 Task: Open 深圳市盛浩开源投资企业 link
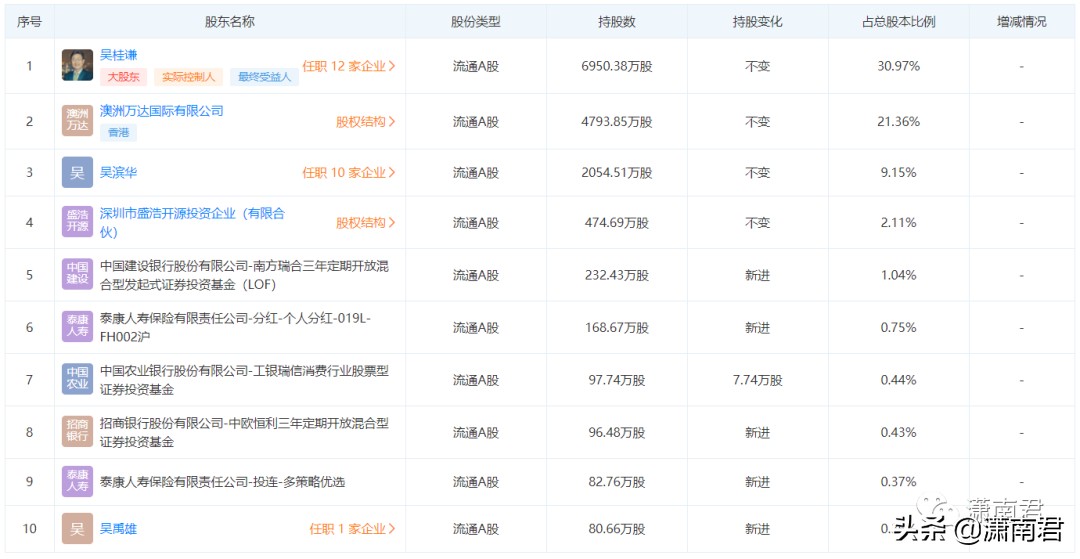(x=192, y=222)
